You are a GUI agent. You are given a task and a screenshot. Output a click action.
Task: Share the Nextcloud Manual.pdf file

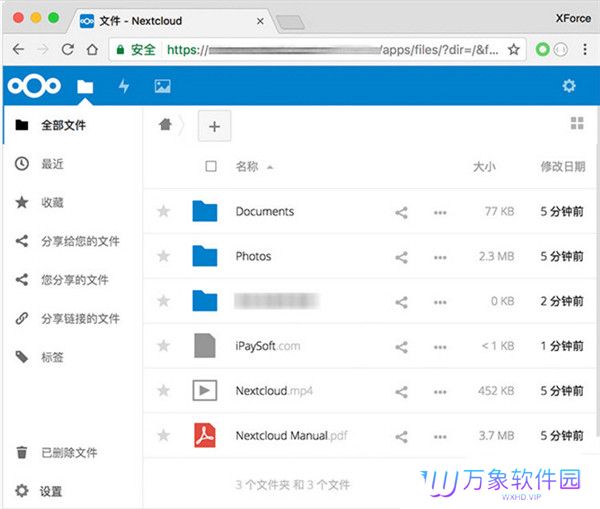point(401,437)
